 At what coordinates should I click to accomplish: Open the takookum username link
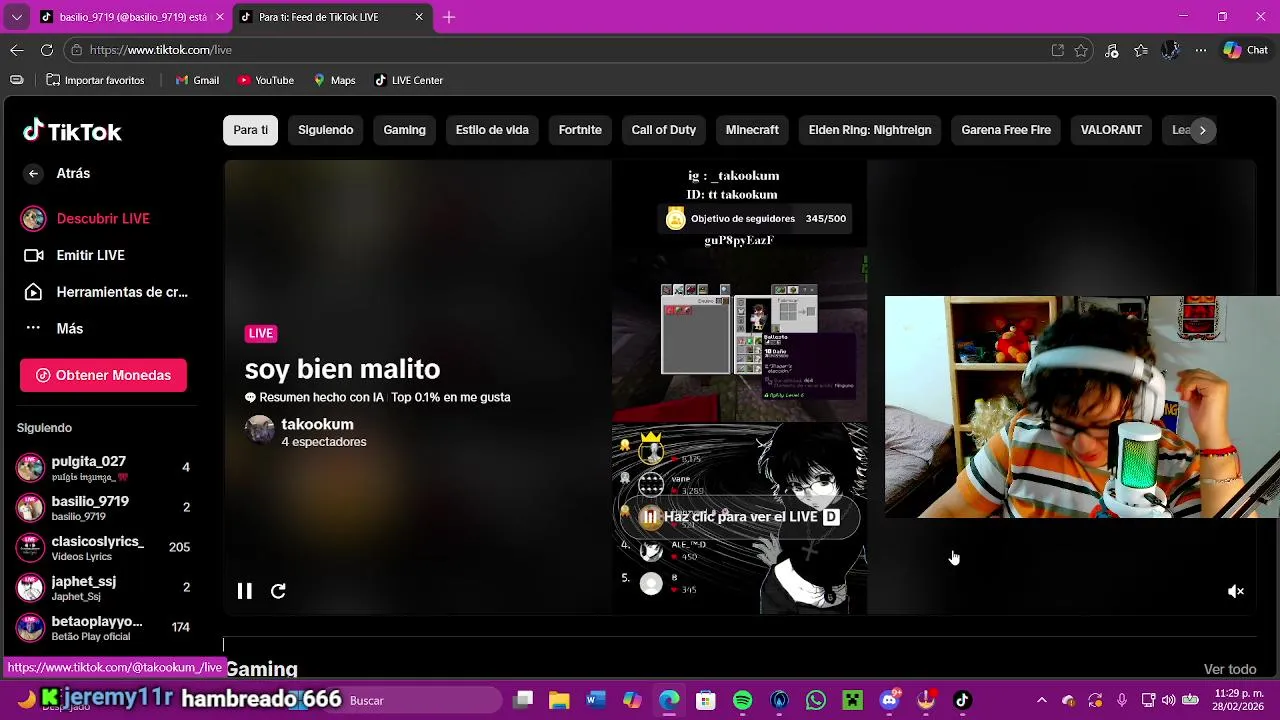(317, 424)
